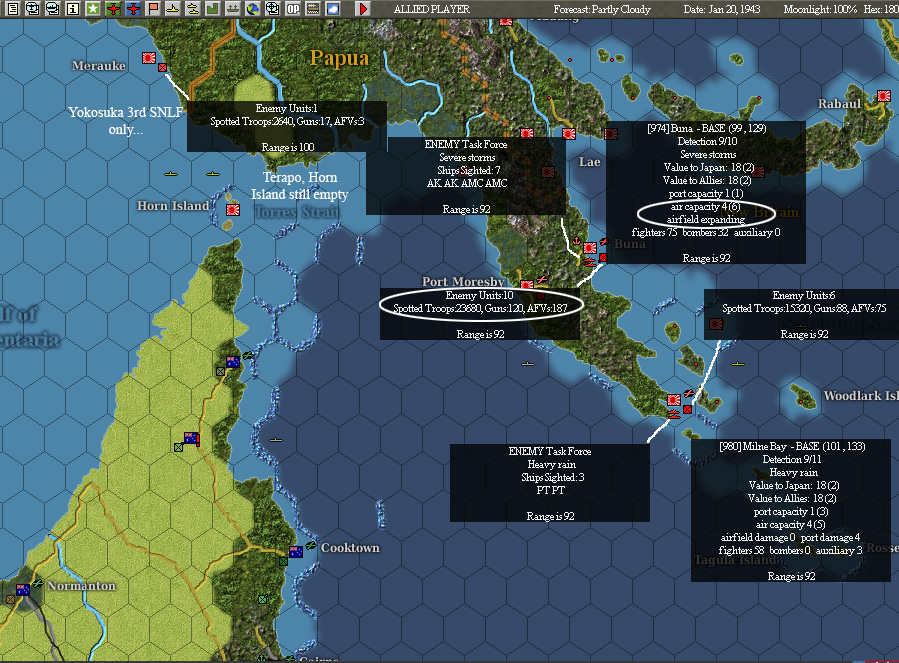Click the white star on green icon
This screenshot has height=663, width=899.
[x=93, y=9]
